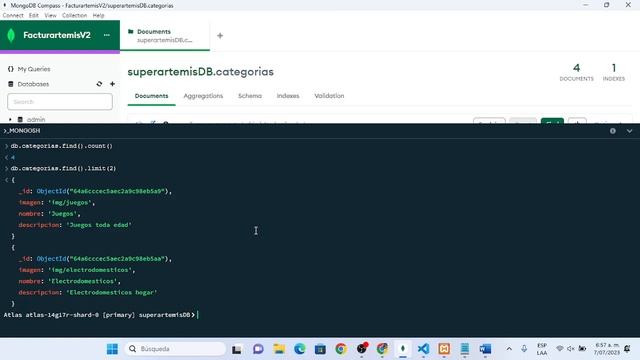Open Visual Studio Code from the taskbar
This screenshot has width=640, height=360.
coord(423,349)
